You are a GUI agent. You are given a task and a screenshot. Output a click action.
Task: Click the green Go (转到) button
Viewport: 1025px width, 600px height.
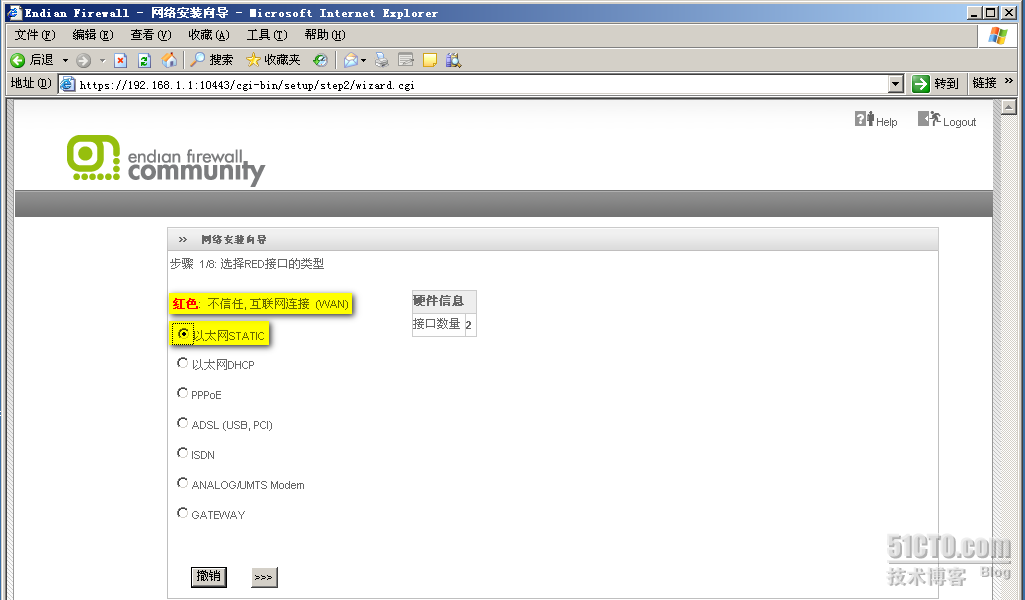[x=935, y=84]
